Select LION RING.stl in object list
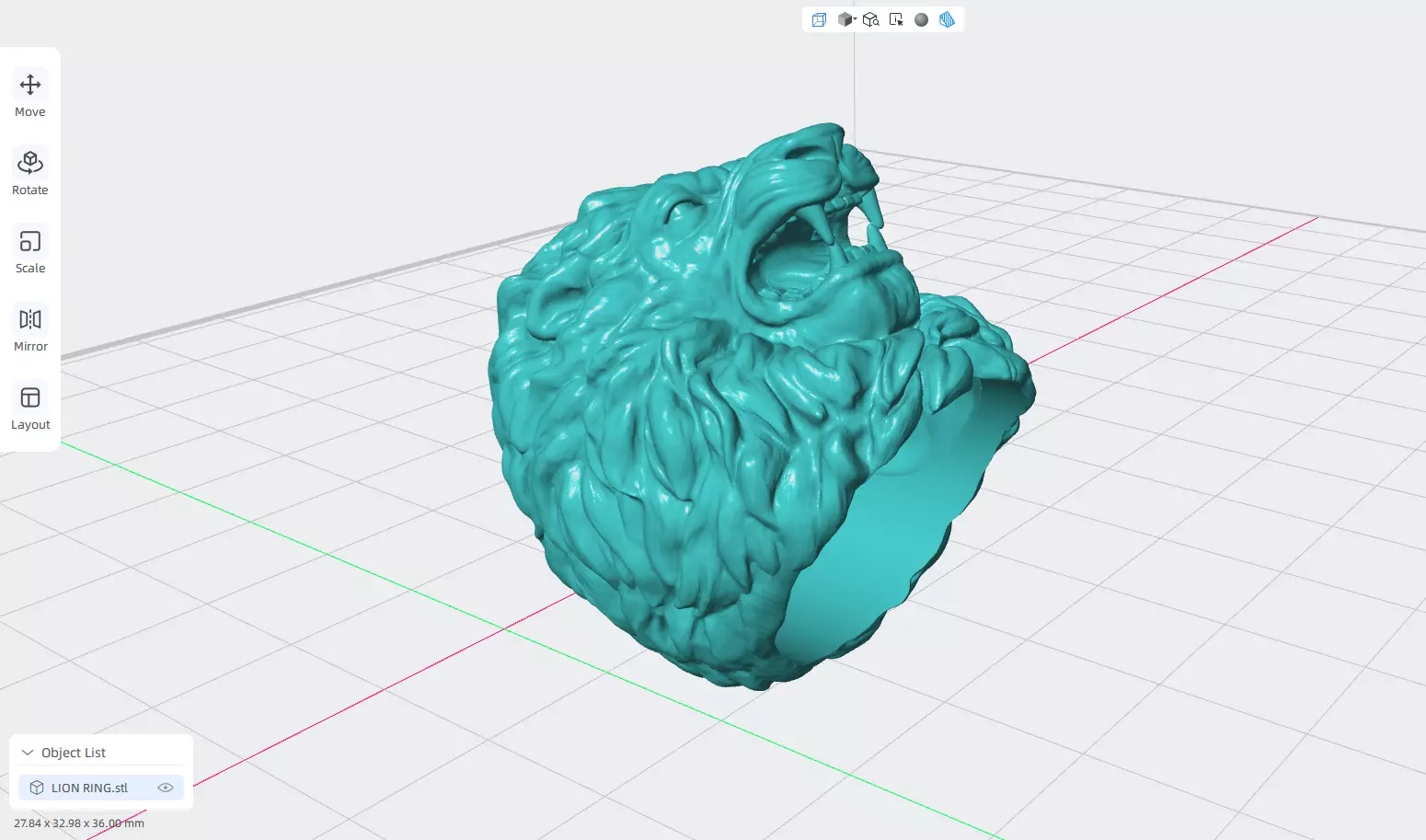1426x840 pixels. point(101,788)
